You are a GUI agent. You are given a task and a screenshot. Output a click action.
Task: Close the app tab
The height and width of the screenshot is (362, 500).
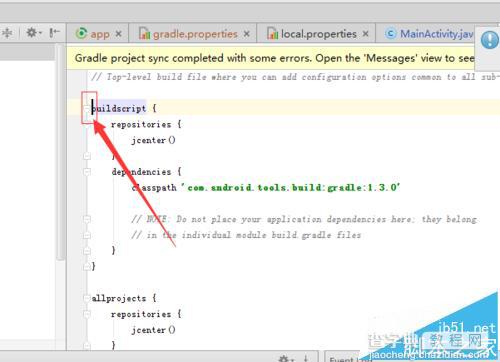[118, 34]
